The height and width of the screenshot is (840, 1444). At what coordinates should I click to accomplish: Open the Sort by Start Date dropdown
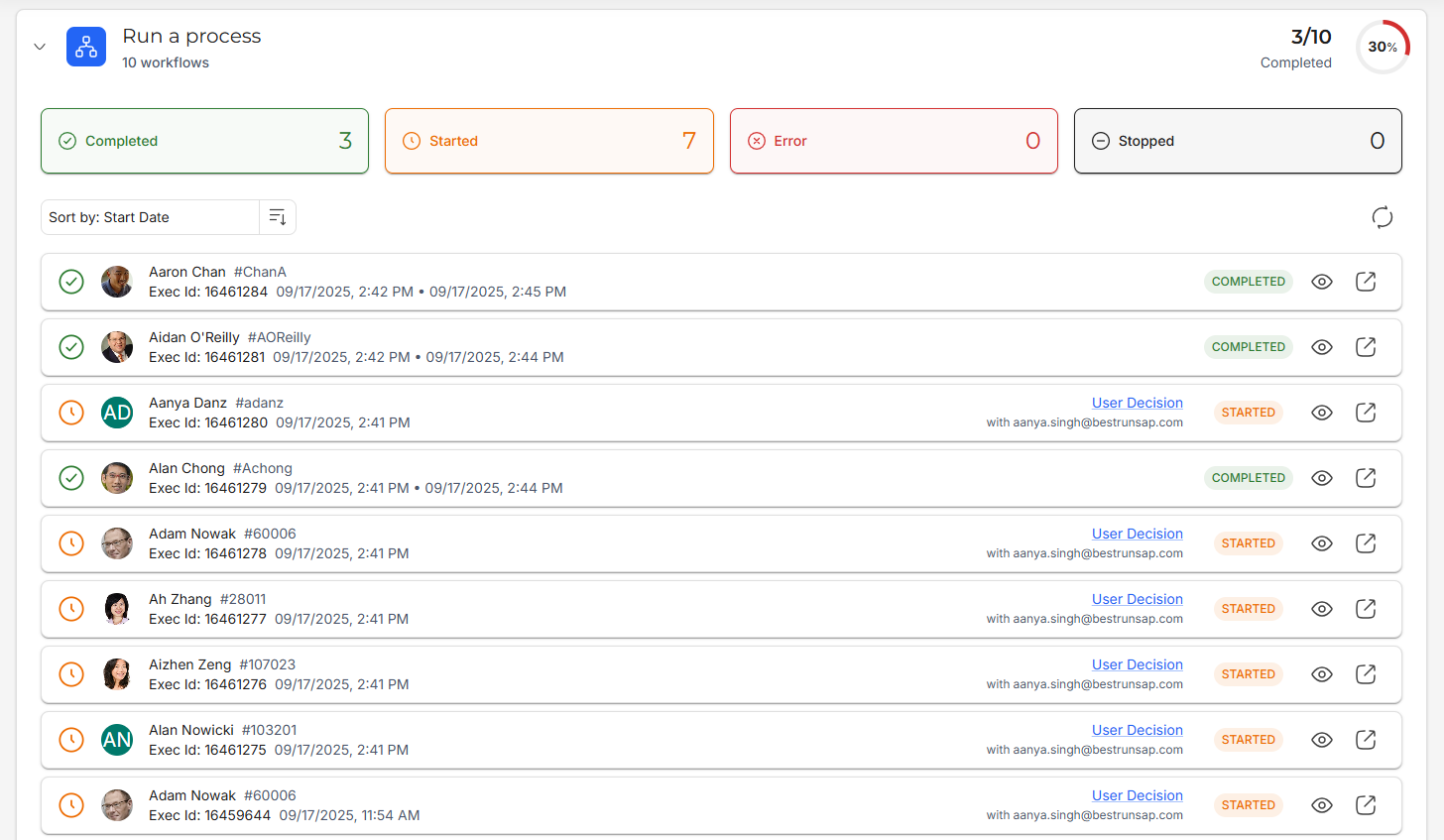tap(150, 217)
